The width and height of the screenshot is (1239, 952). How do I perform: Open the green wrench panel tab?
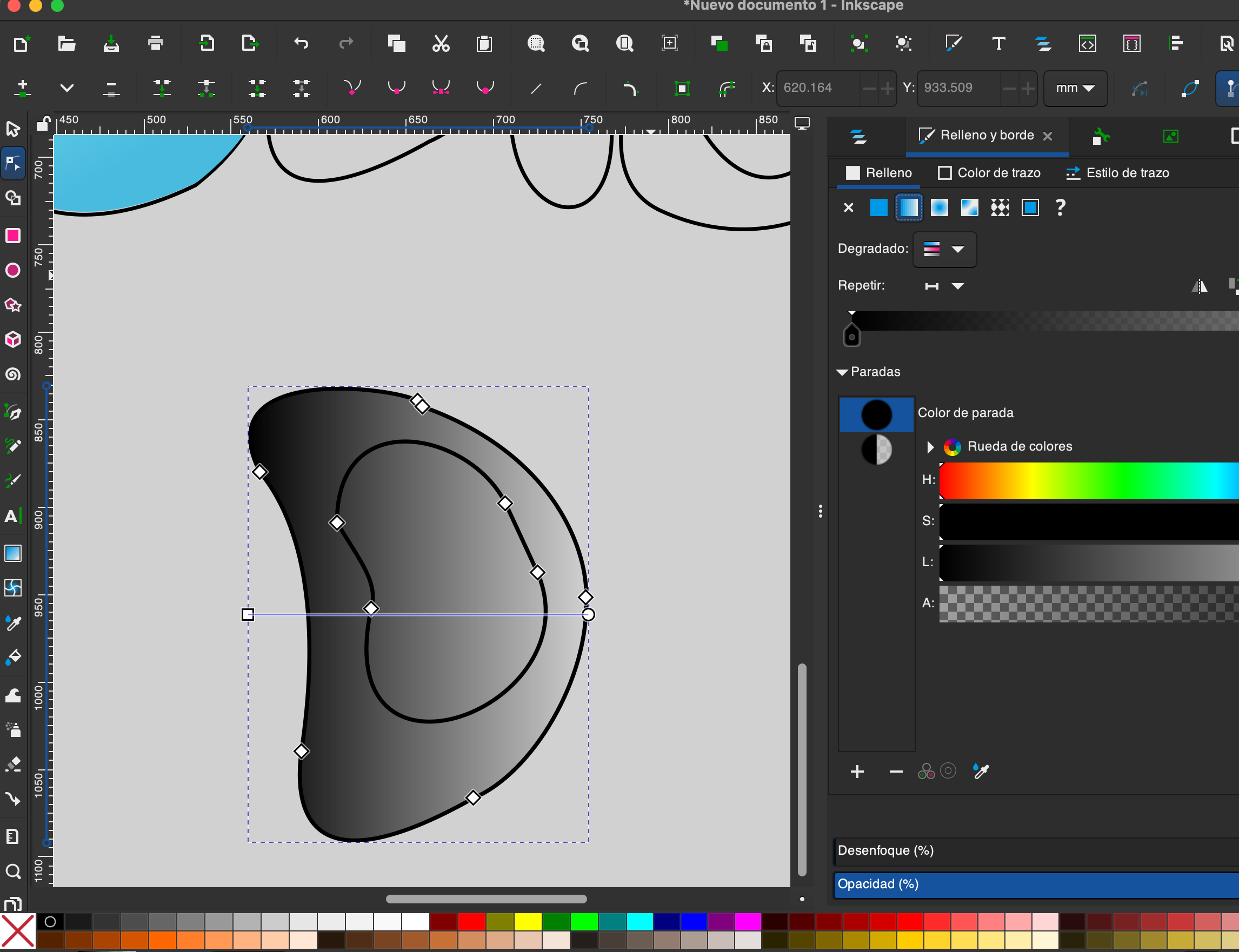(x=1101, y=136)
